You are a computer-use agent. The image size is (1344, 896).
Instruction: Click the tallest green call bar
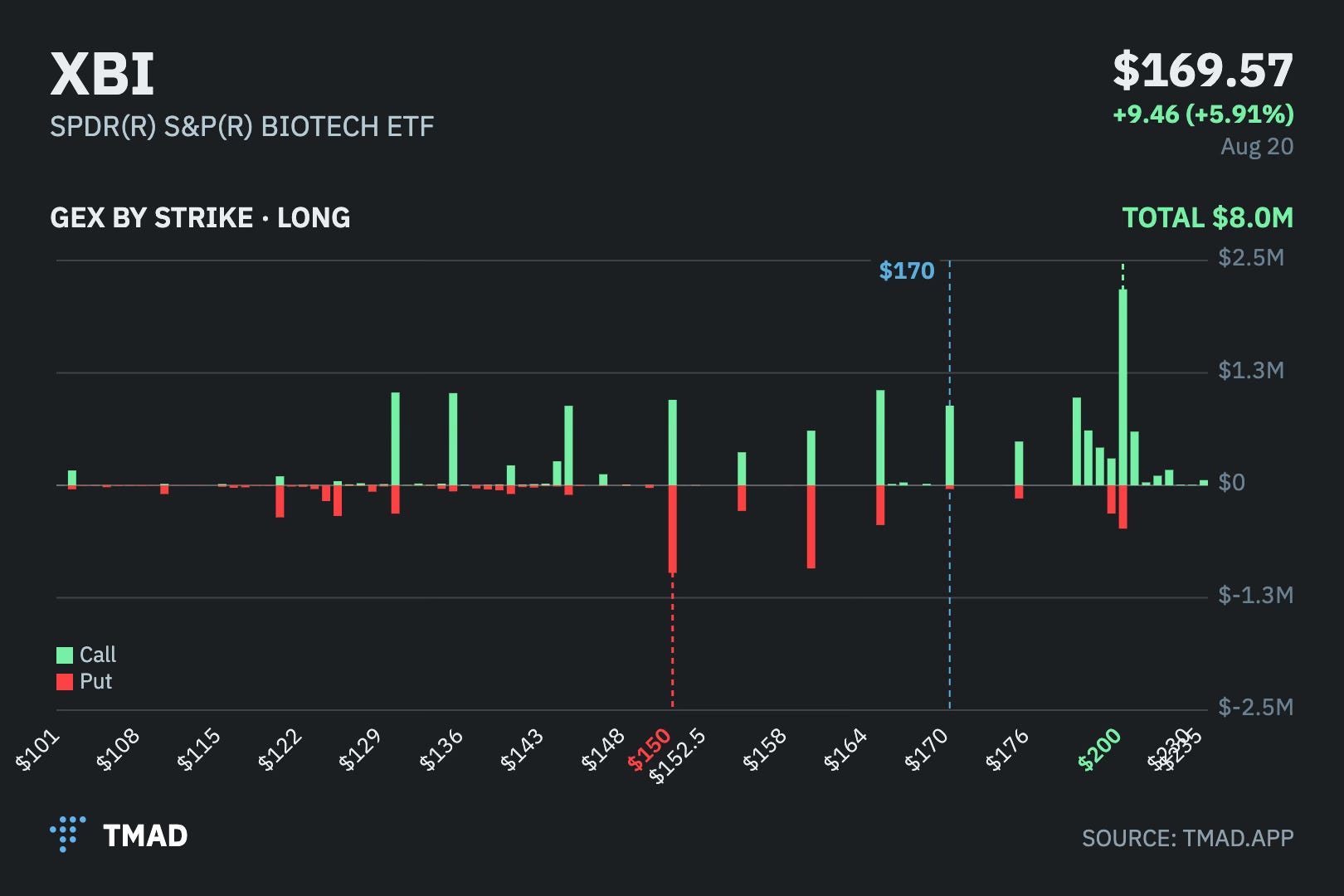pyautogui.click(x=1122, y=387)
